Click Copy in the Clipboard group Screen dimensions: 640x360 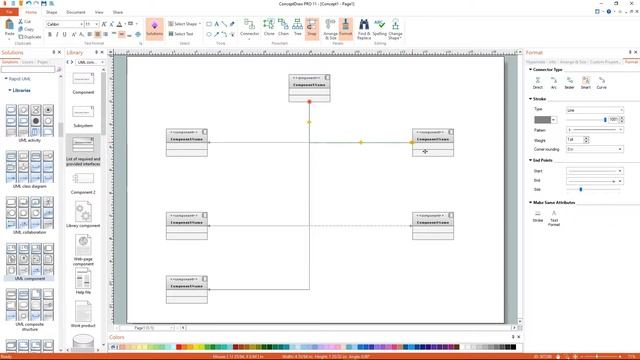[26, 29]
